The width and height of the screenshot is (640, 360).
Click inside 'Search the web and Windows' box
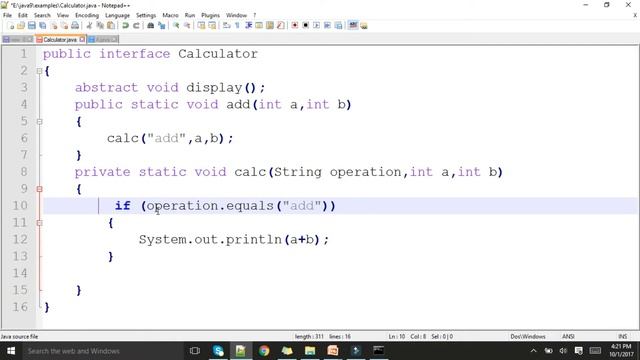tap(102, 351)
